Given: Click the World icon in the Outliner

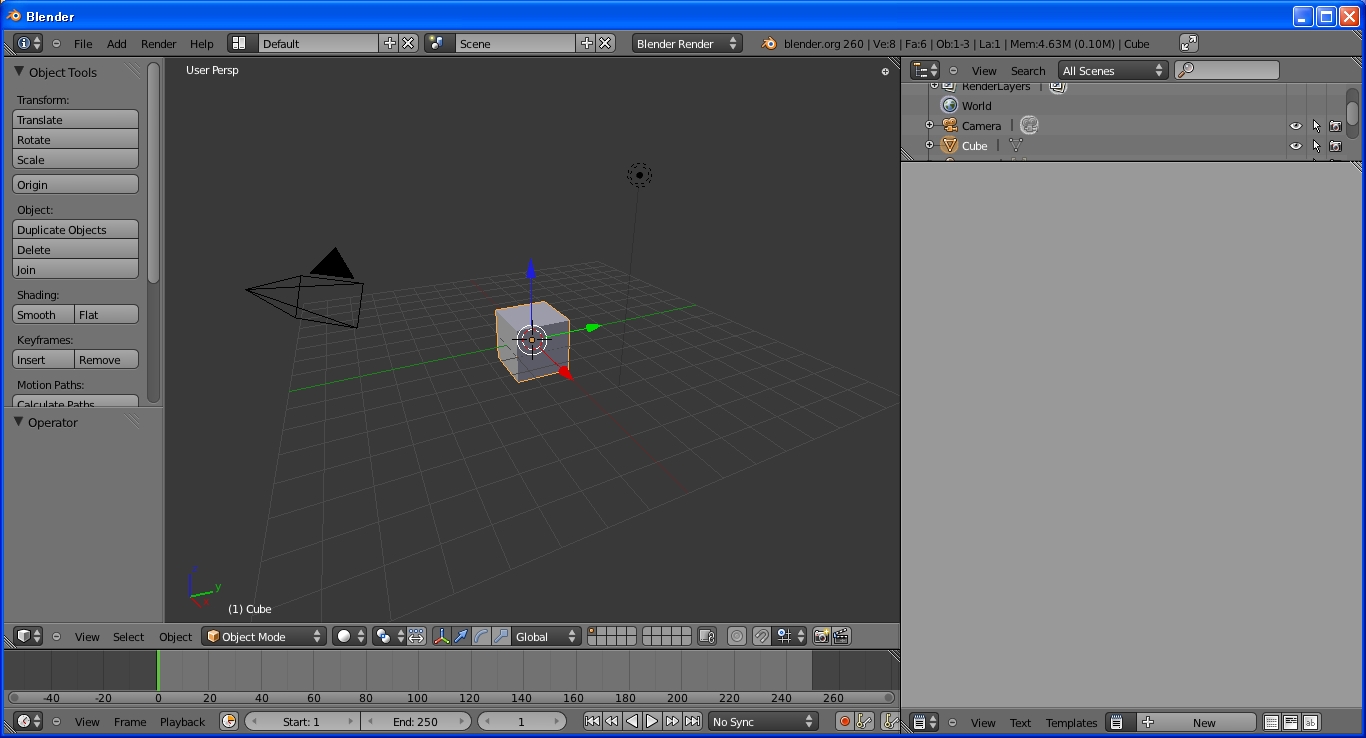Looking at the screenshot, I should 948,105.
